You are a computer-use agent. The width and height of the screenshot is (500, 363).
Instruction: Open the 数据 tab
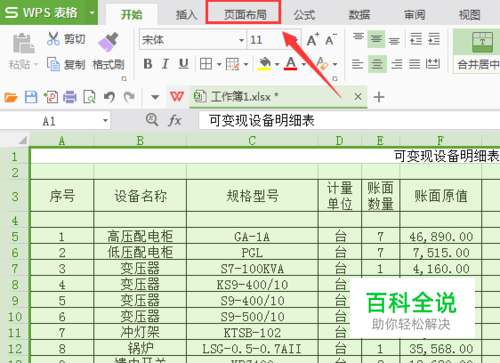coord(359,15)
